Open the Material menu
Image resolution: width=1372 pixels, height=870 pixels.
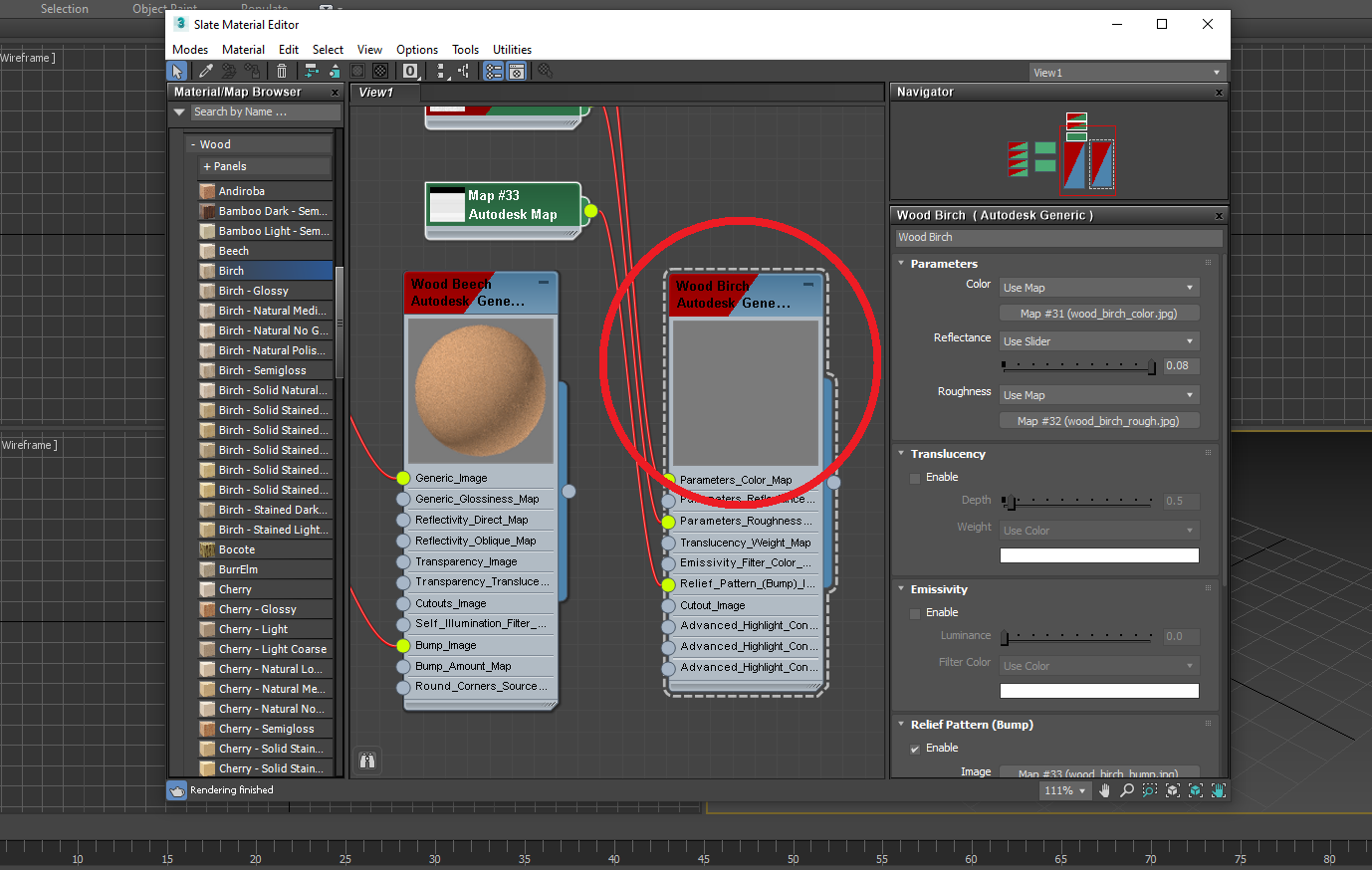(243, 49)
